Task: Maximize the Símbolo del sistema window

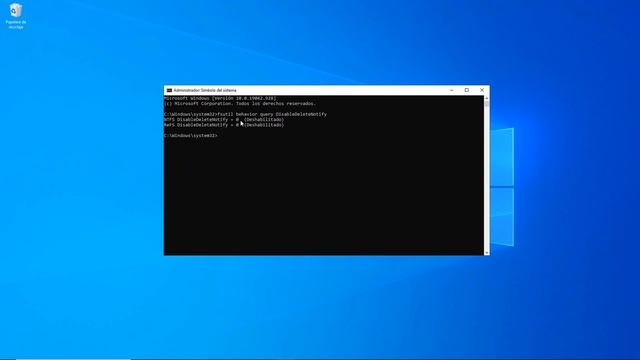Action: (467, 90)
